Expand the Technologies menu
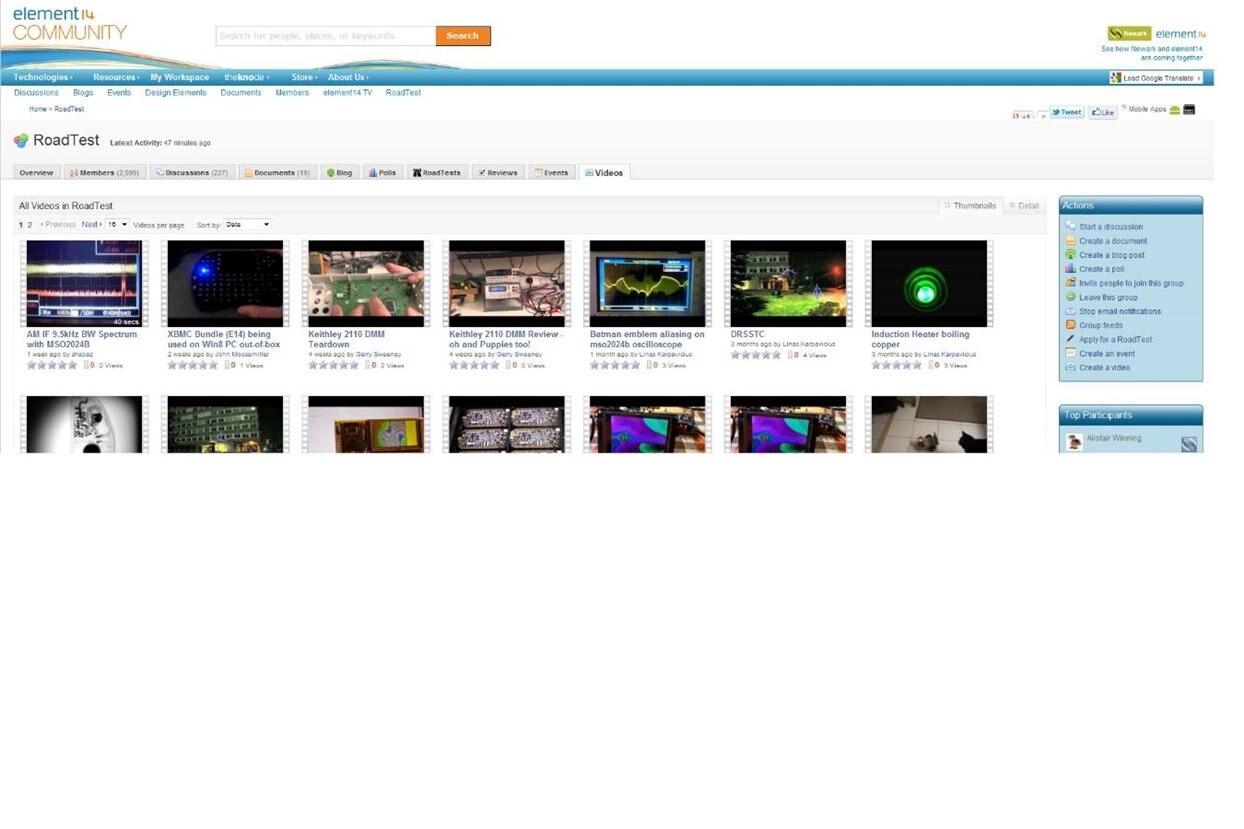The width and height of the screenshot is (1244, 829). (x=43, y=77)
